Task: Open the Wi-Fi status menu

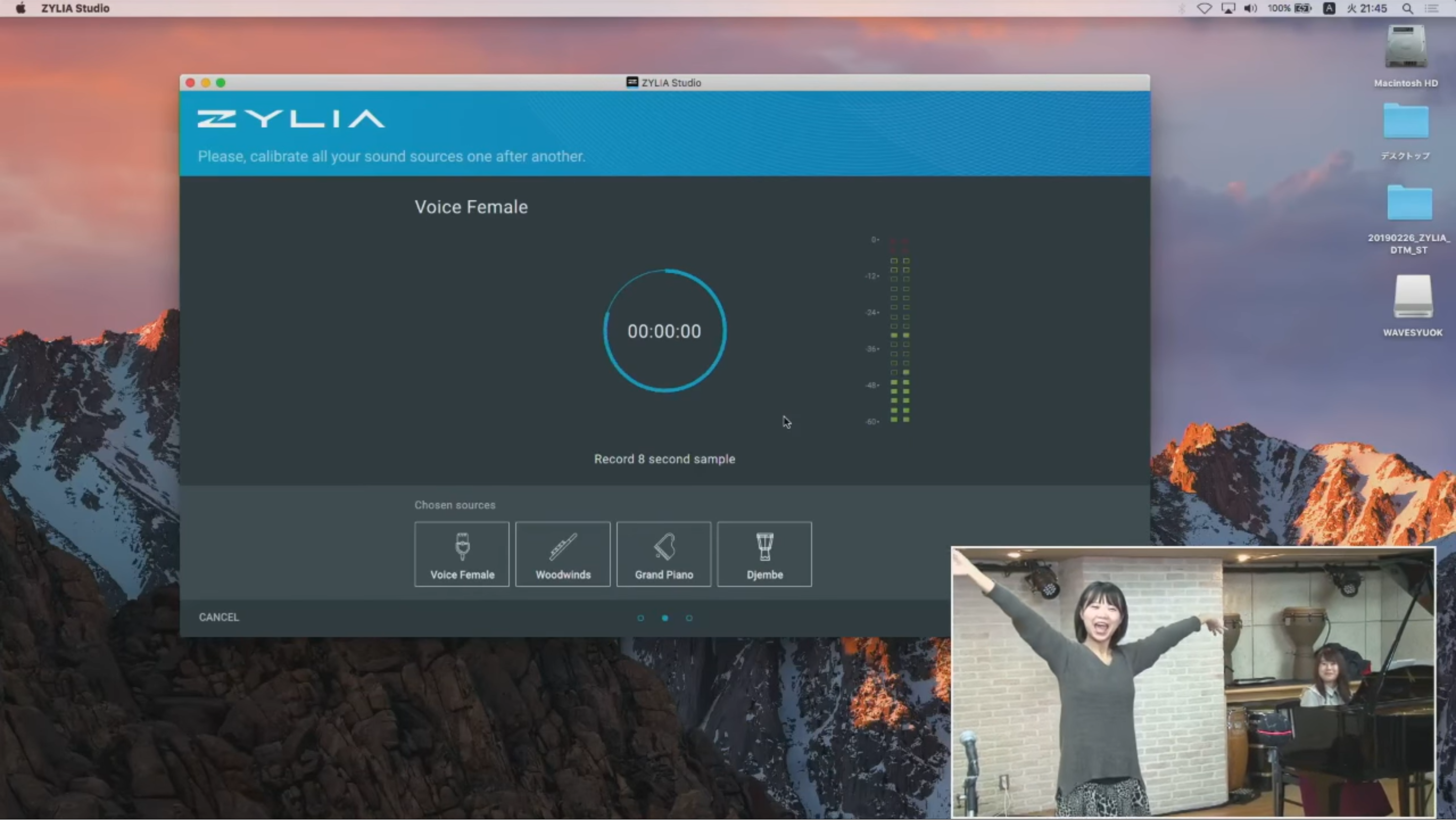Action: coord(1205,8)
